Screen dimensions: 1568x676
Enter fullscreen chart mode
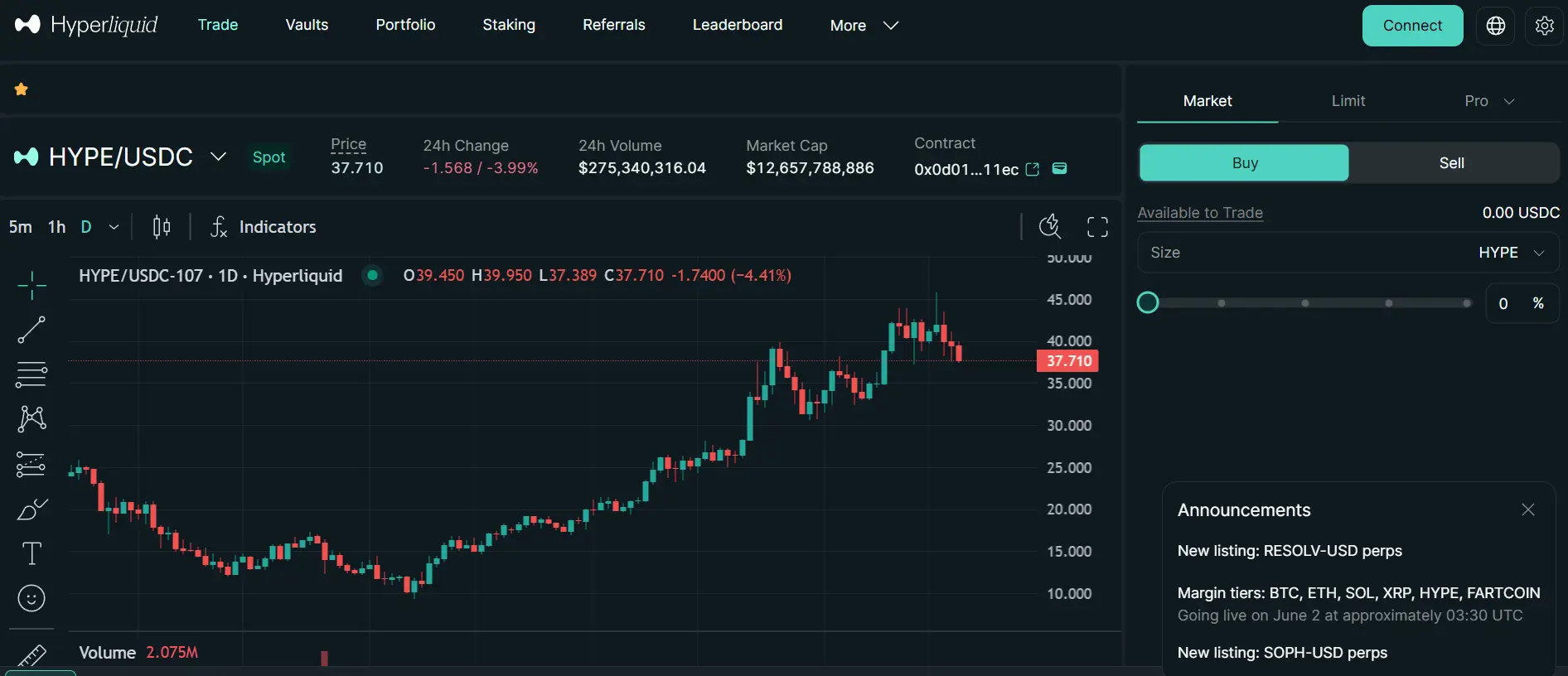tap(1097, 227)
